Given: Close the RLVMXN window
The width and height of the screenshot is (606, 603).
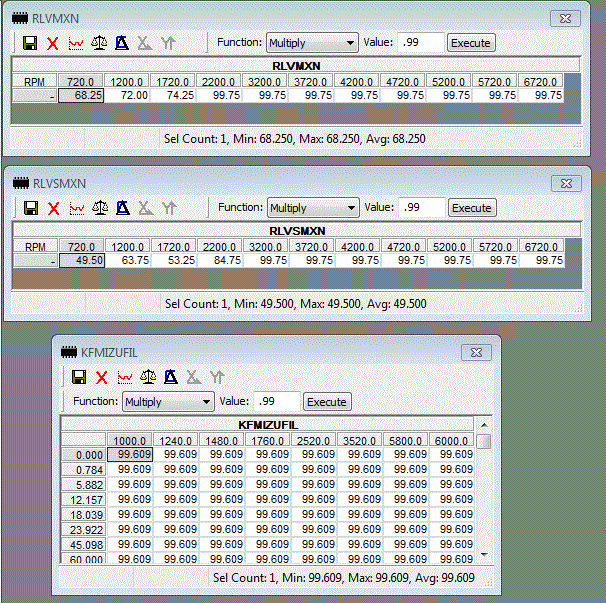Looking at the screenshot, I should pos(565,19).
